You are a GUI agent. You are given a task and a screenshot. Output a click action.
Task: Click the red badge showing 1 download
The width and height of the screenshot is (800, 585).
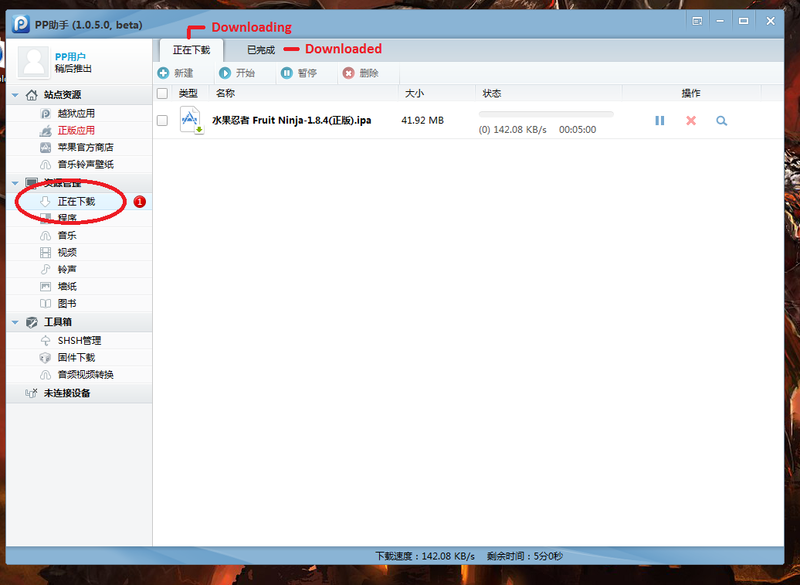tap(139, 201)
